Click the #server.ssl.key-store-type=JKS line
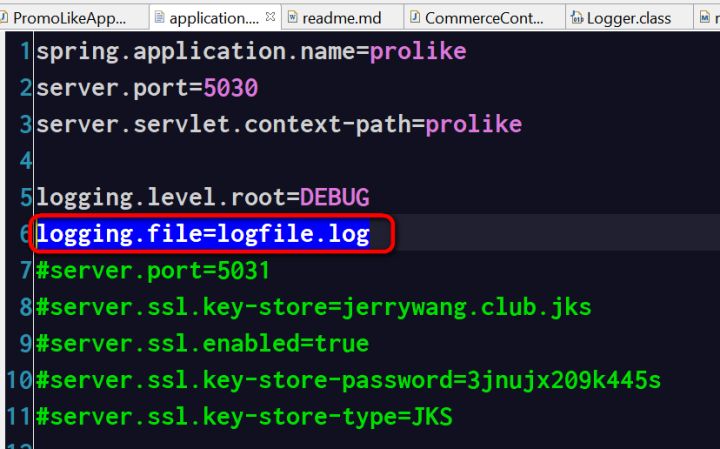Image resolution: width=720 pixels, height=449 pixels. point(244,417)
